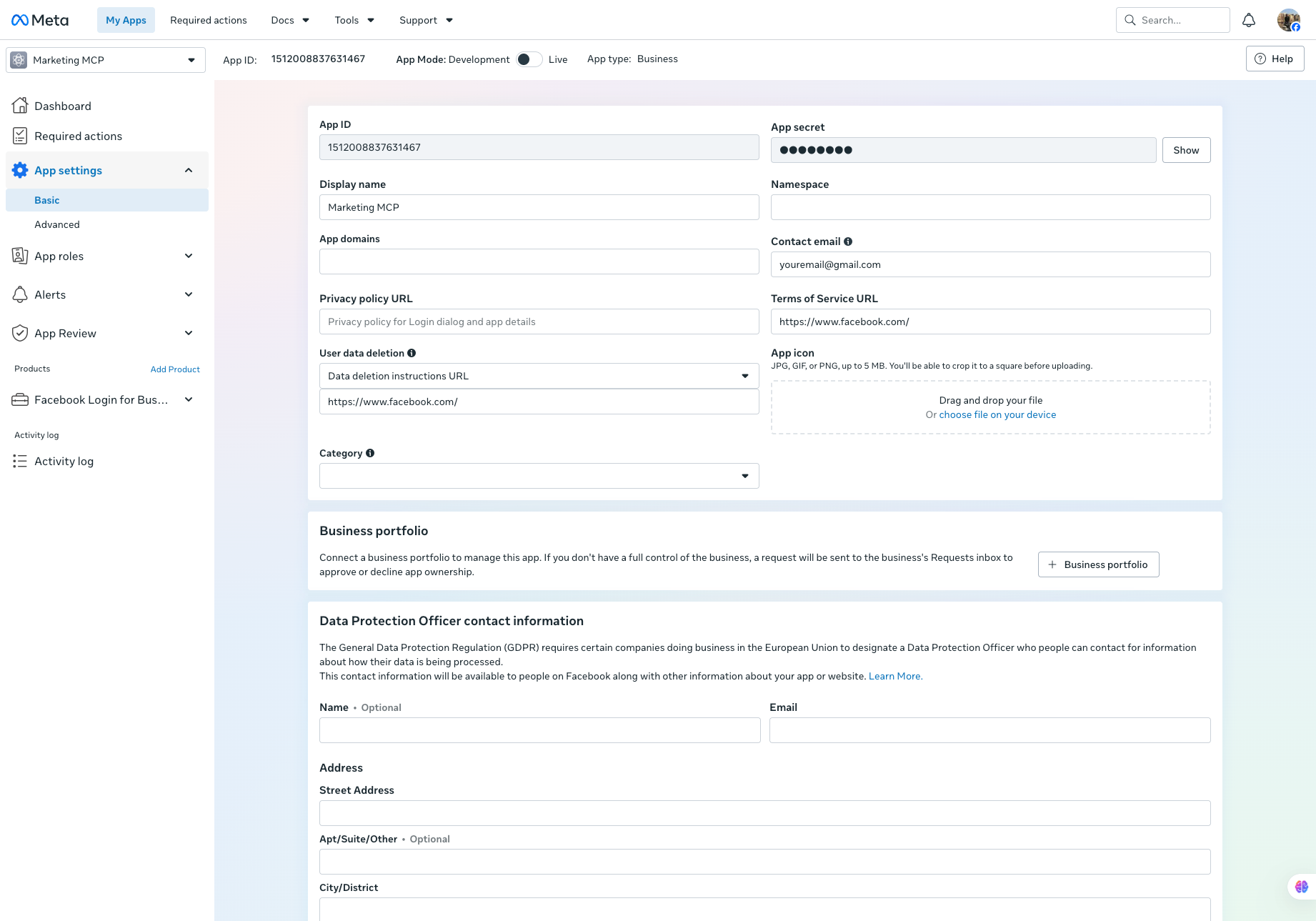The width and height of the screenshot is (1316, 921).
Task: Expand the Docs menu
Action: (290, 20)
